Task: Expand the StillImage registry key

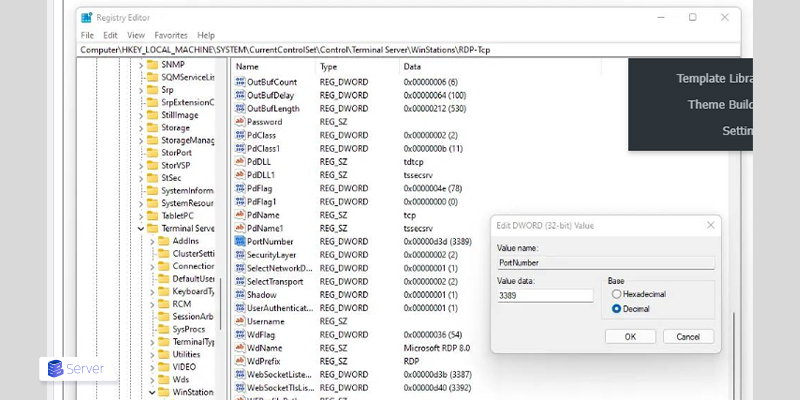Action: pos(141,115)
